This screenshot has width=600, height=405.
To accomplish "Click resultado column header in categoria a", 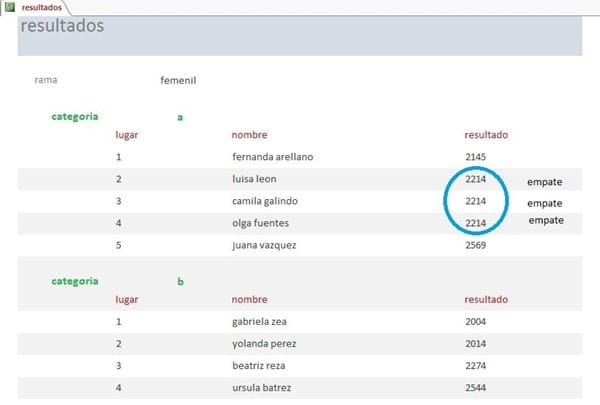I will [486, 135].
